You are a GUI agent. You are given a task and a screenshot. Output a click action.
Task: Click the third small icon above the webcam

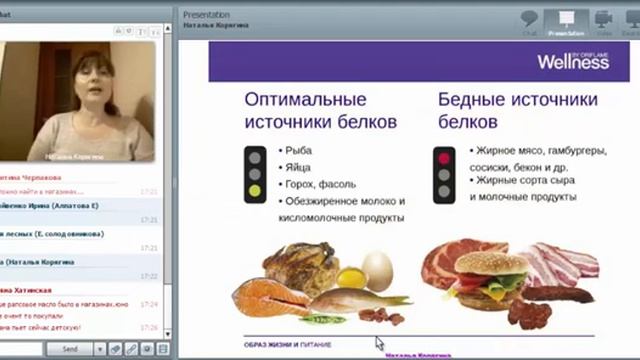coord(141,31)
